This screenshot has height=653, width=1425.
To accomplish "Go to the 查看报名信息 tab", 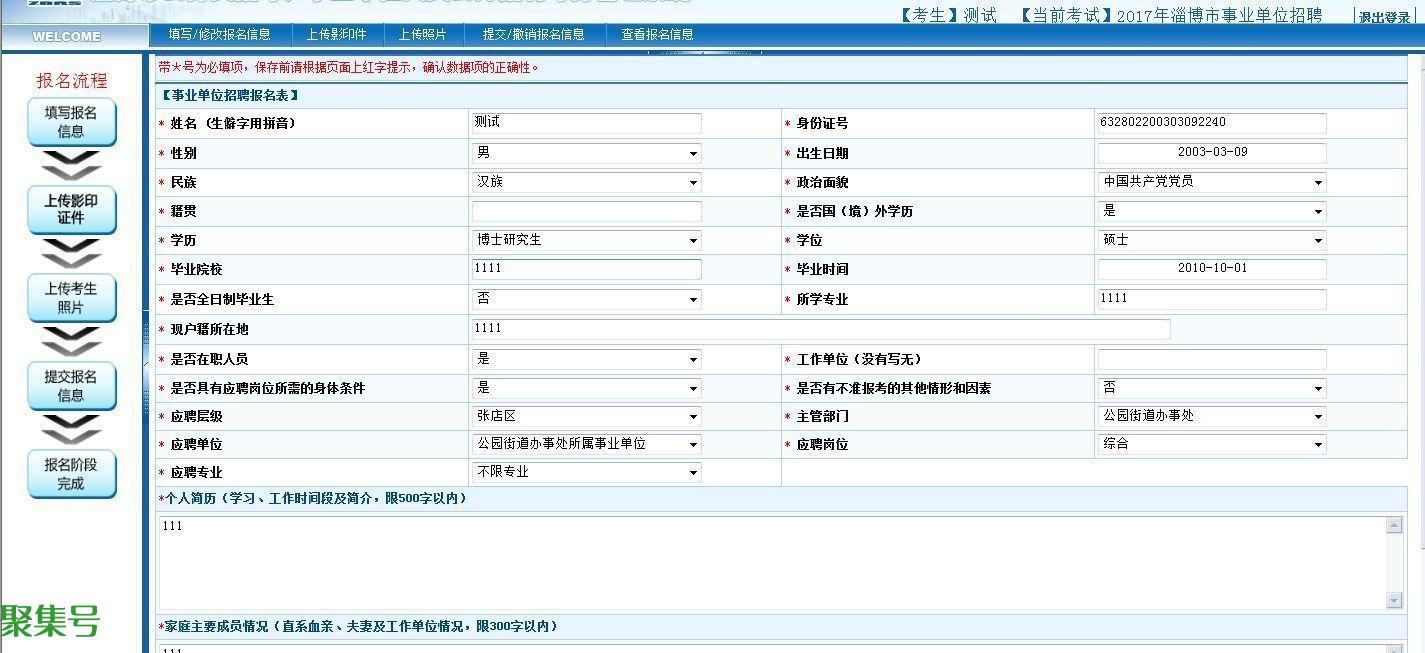I will [x=657, y=34].
